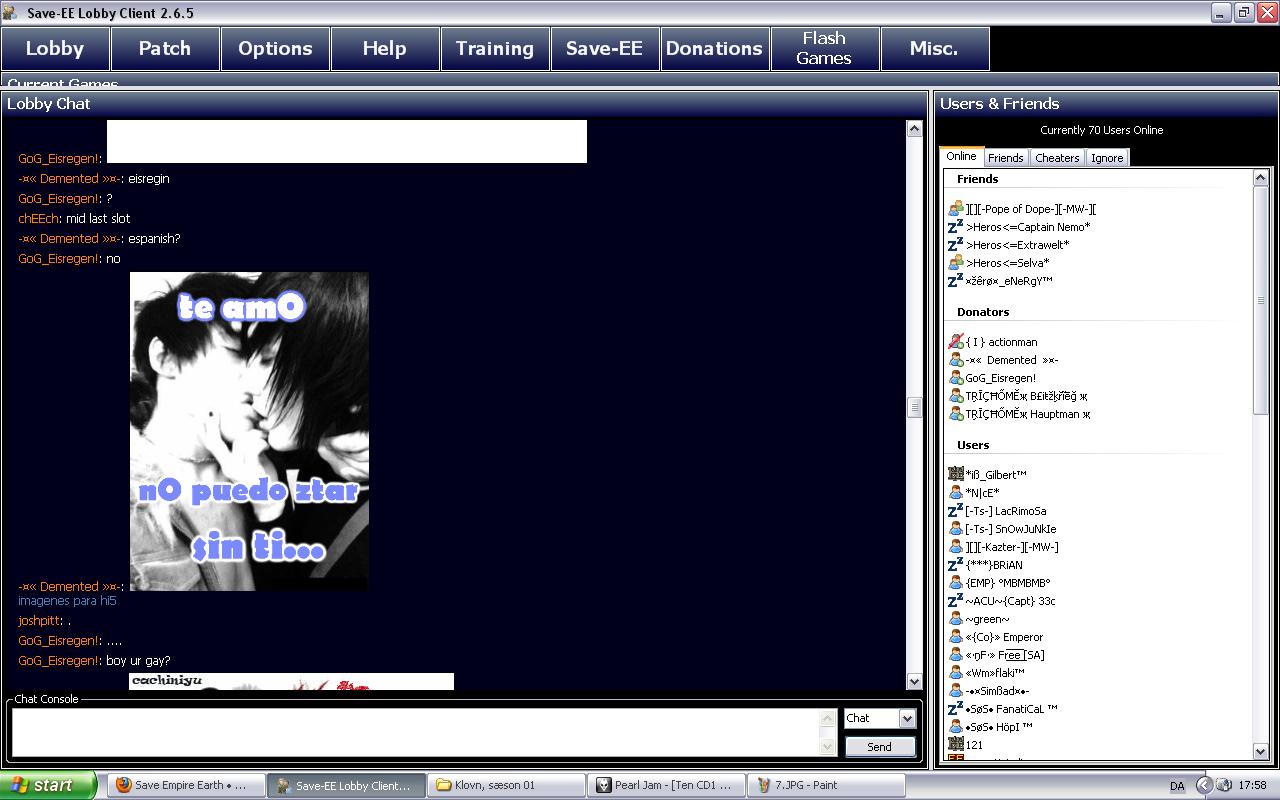Click the castle icon next to user 121
Viewport: 1280px width, 800px height.
tap(955, 744)
